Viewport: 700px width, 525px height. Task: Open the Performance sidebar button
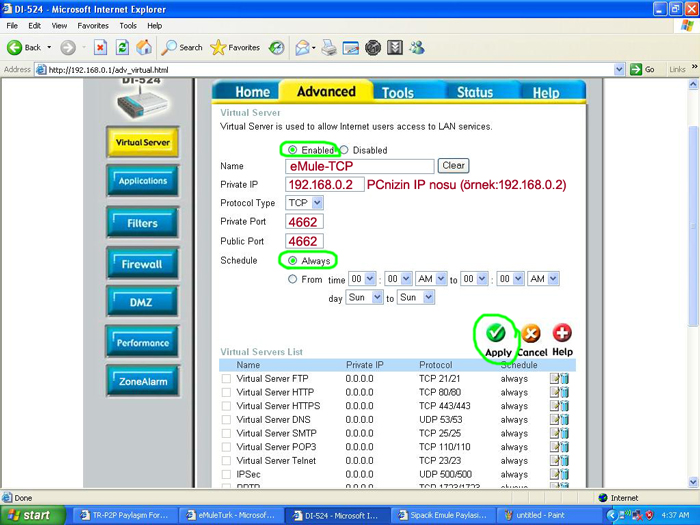click(x=142, y=342)
